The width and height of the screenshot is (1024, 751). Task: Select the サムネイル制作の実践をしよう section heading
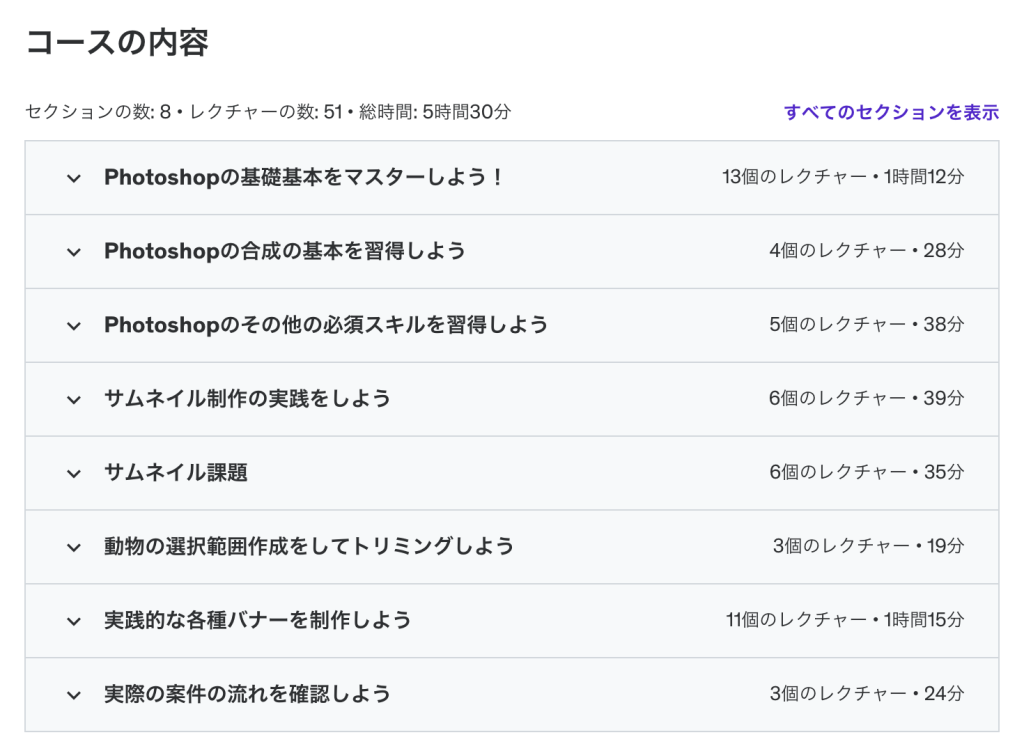click(x=247, y=399)
